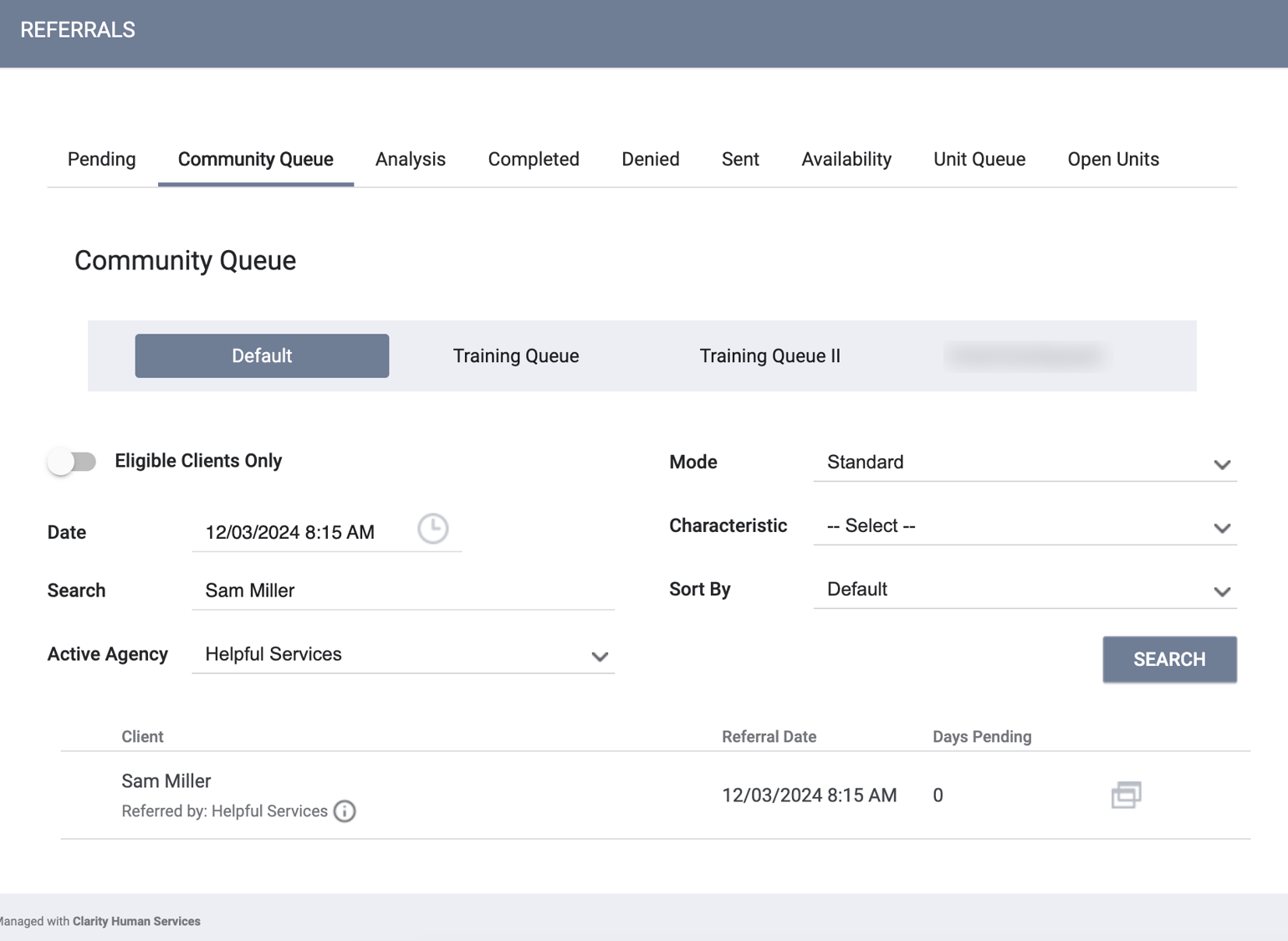Click info icon next to Referred by

pyautogui.click(x=345, y=811)
